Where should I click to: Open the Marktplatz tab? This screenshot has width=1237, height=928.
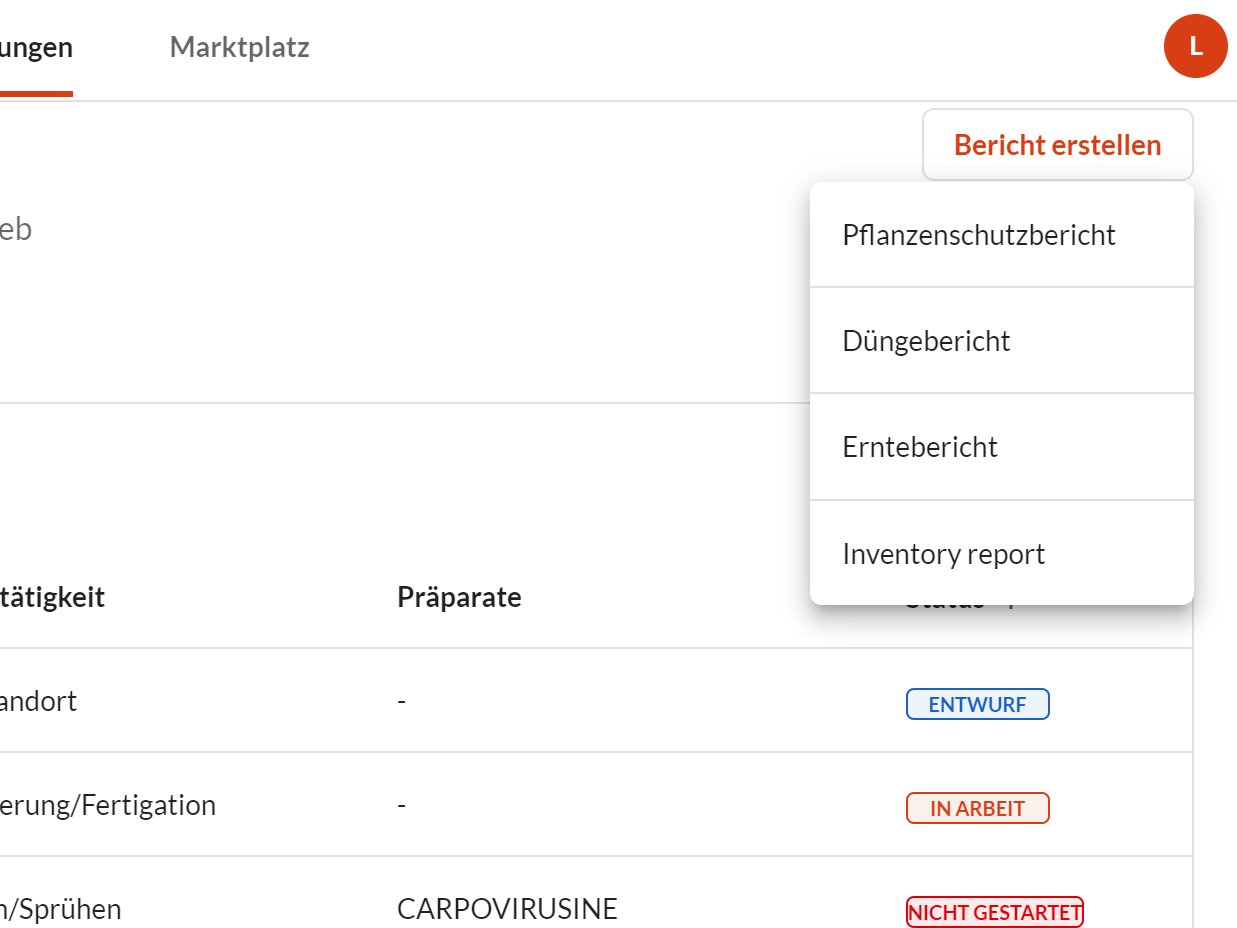tap(239, 47)
